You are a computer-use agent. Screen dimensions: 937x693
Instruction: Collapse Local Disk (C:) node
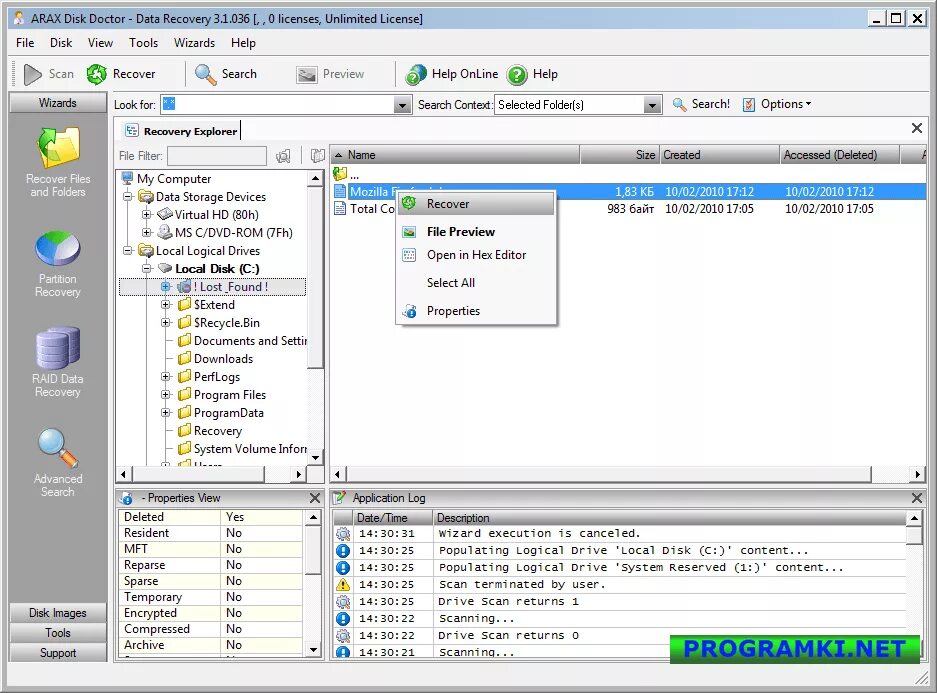point(146,269)
